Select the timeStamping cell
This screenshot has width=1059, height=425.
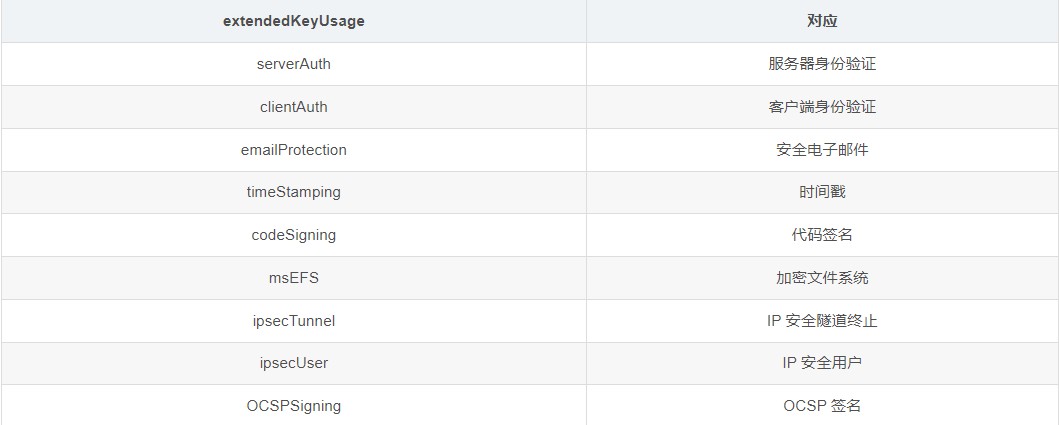[293, 192]
